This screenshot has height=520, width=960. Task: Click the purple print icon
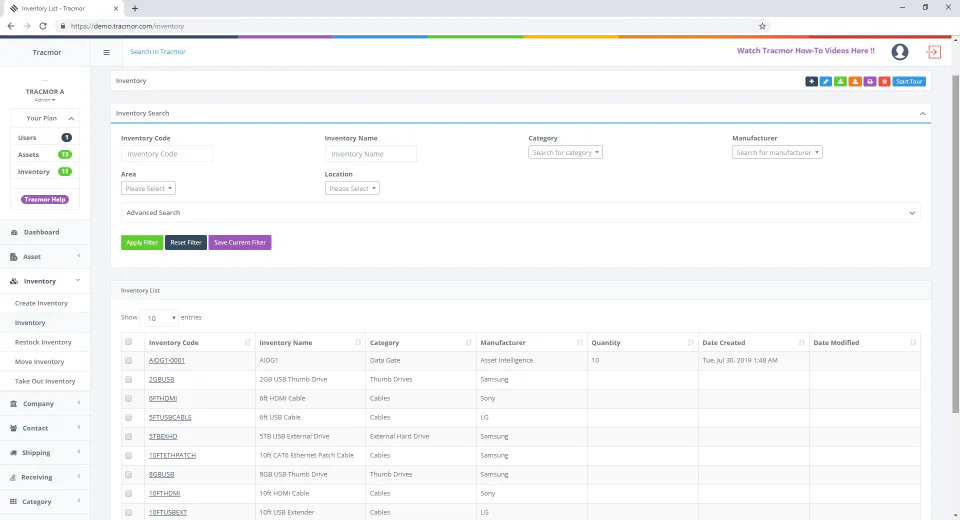point(870,81)
